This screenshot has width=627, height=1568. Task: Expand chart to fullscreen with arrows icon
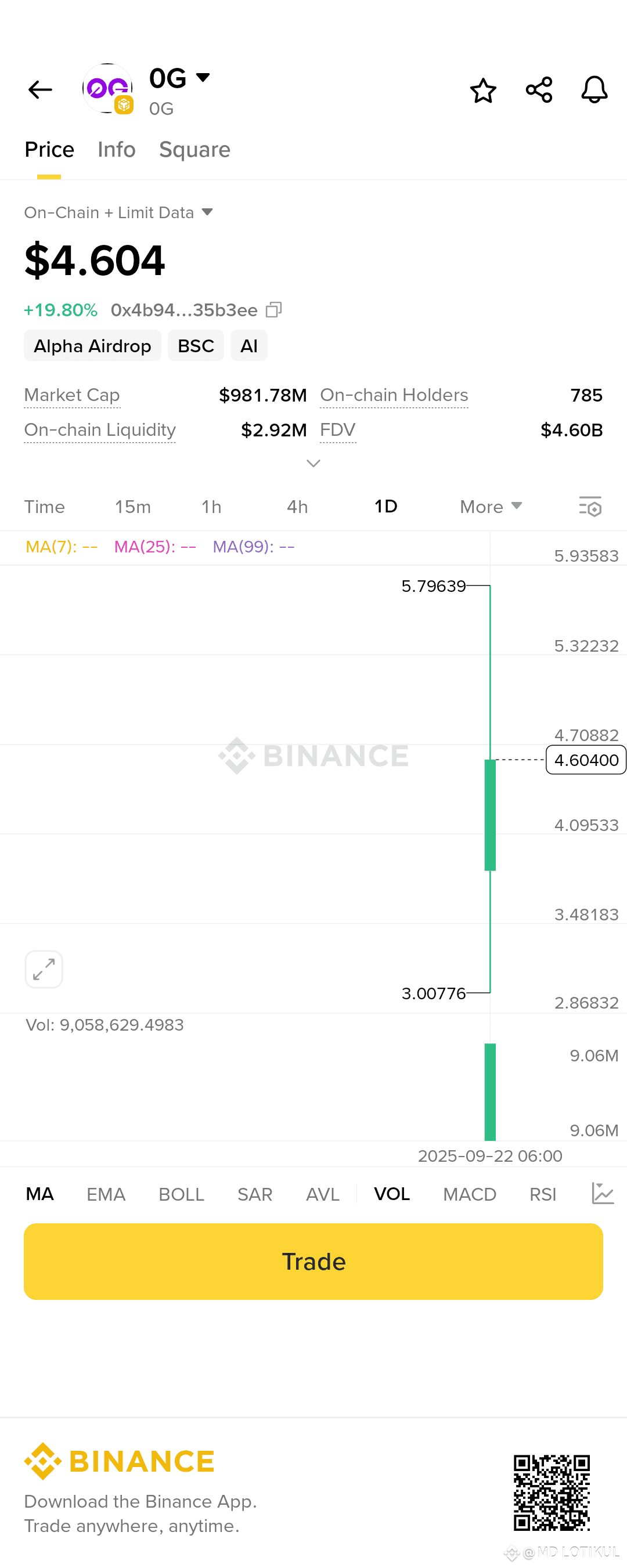pos(44,969)
